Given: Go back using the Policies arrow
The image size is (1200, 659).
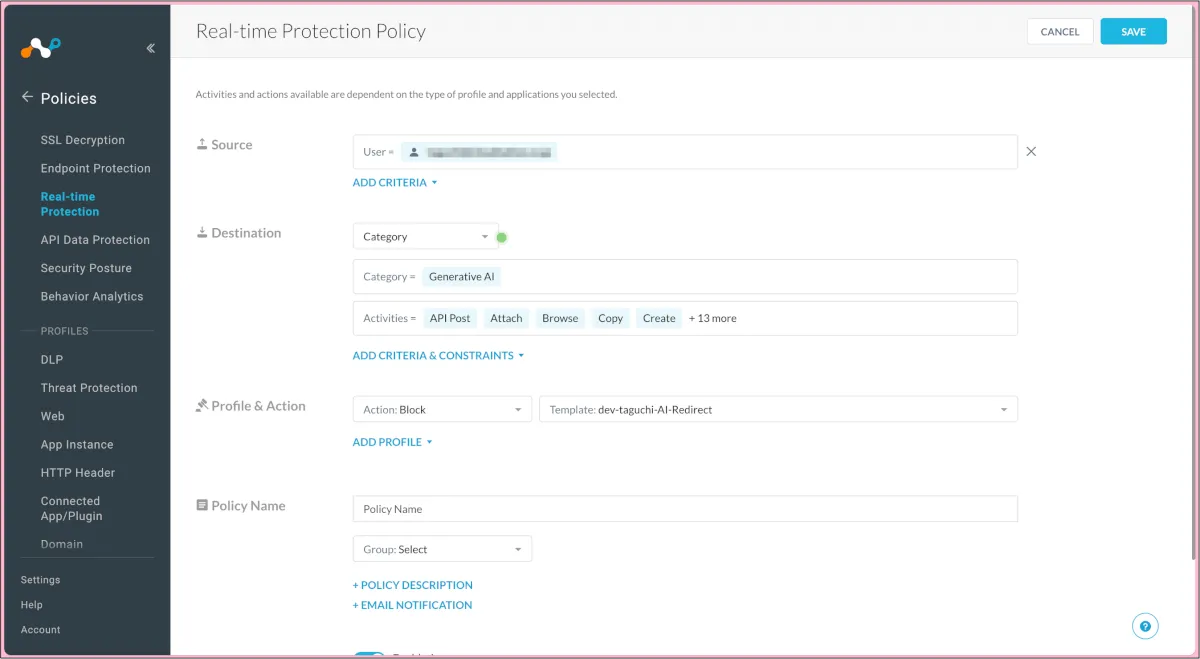Looking at the screenshot, I should (x=27, y=97).
